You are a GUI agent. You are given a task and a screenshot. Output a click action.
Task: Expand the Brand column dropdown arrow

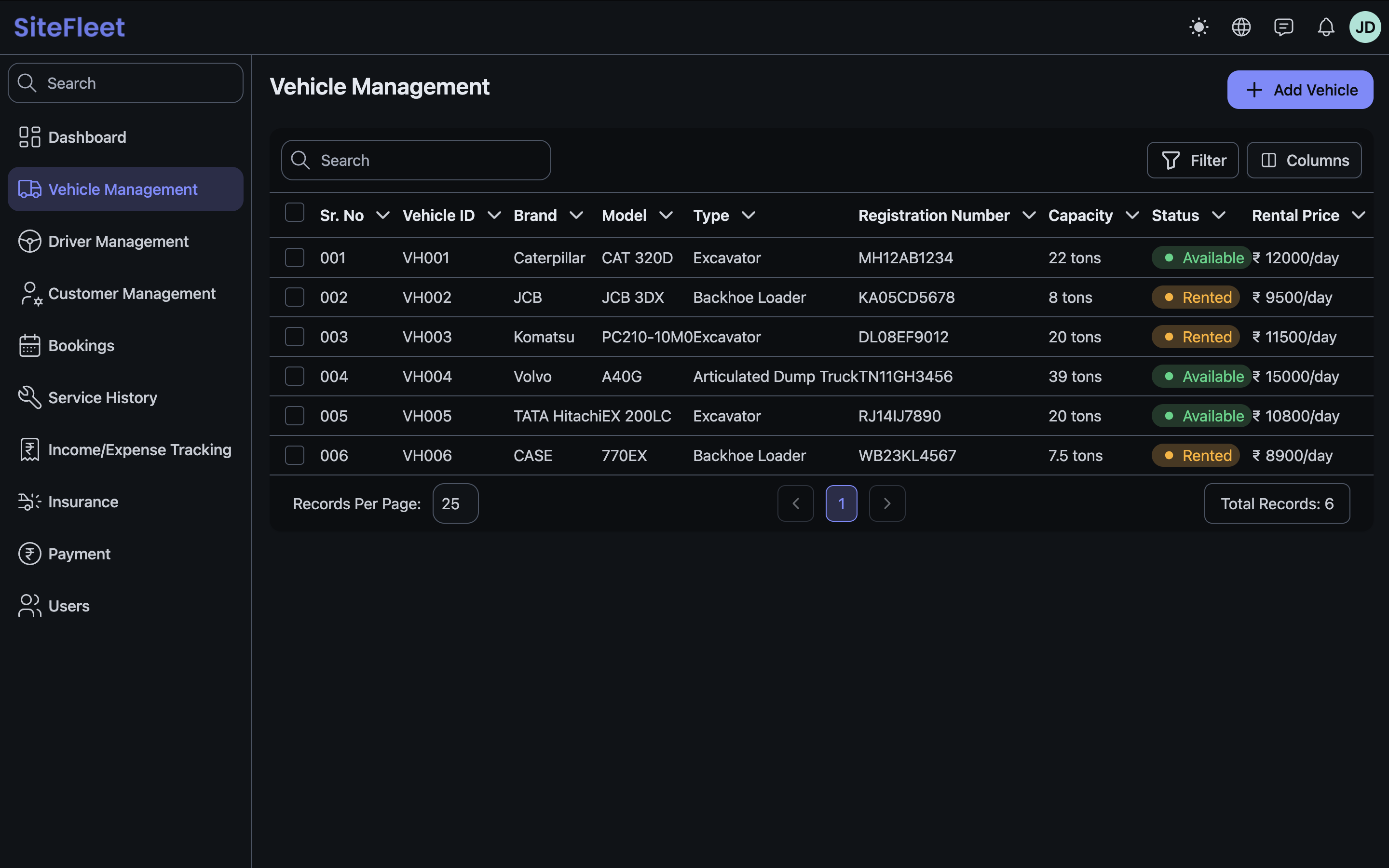point(576,215)
